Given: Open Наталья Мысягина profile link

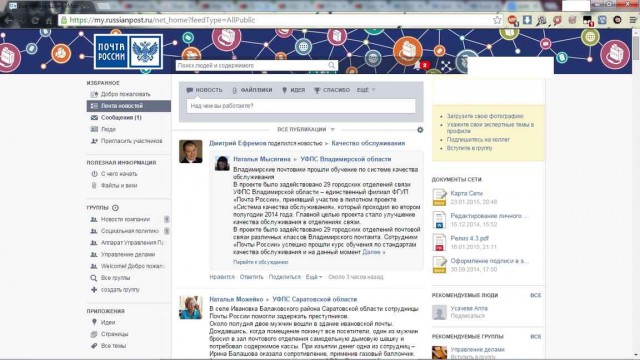Looking at the screenshot, I should pyautogui.click(x=262, y=159).
